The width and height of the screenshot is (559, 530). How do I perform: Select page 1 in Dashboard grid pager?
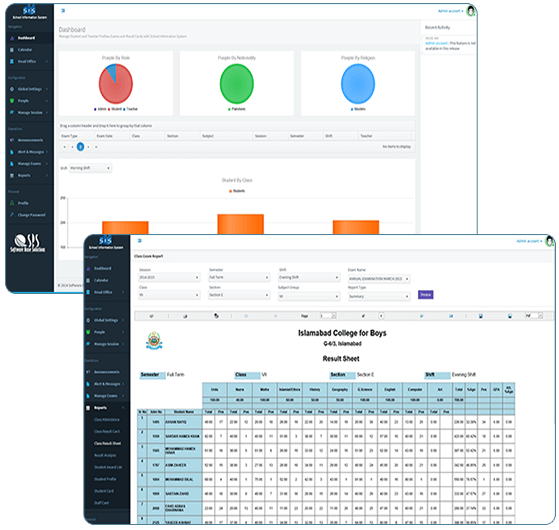81,146
